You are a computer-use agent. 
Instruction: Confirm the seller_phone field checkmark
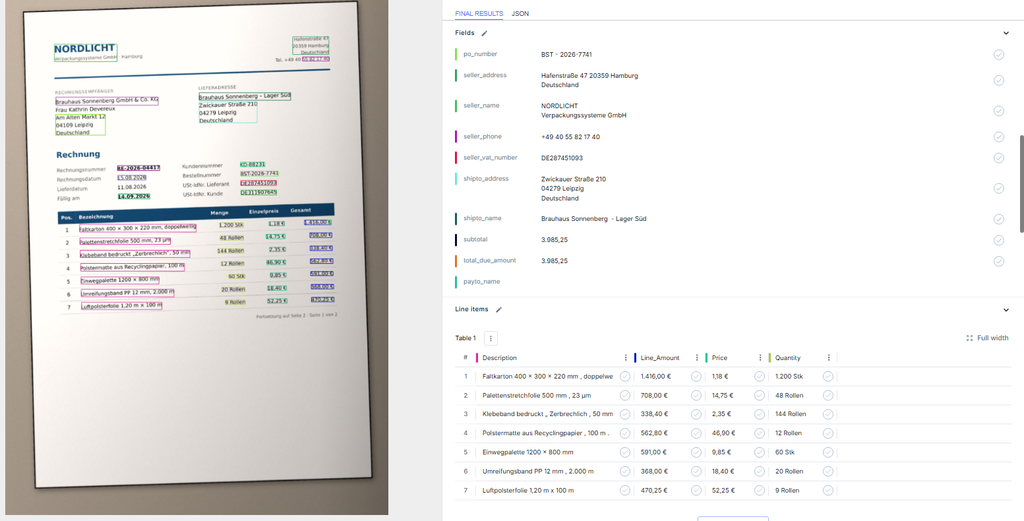click(999, 137)
